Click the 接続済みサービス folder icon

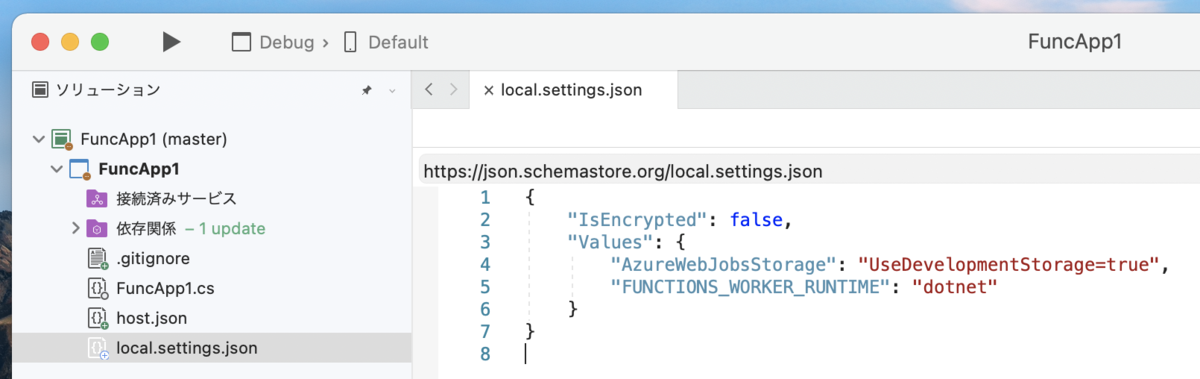[97, 199]
